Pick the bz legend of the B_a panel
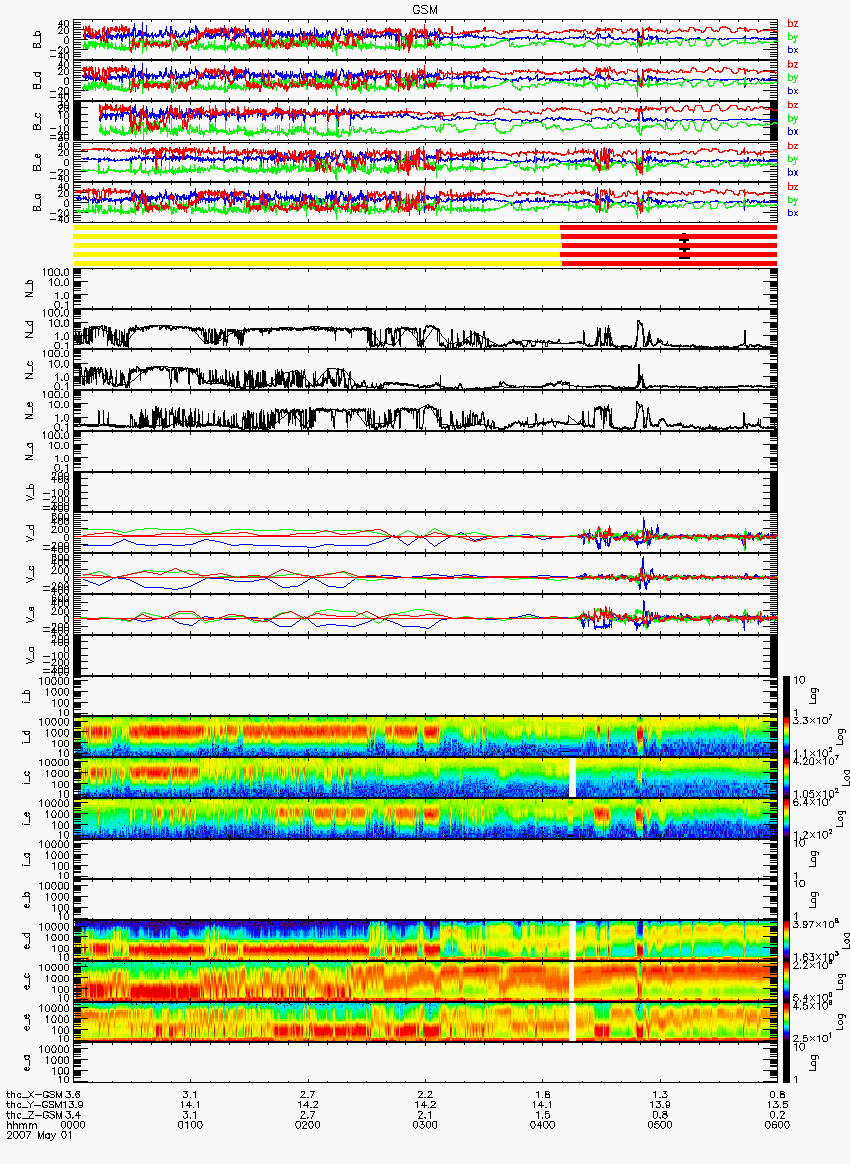850x1164 pixels. (x=793, y=187)
